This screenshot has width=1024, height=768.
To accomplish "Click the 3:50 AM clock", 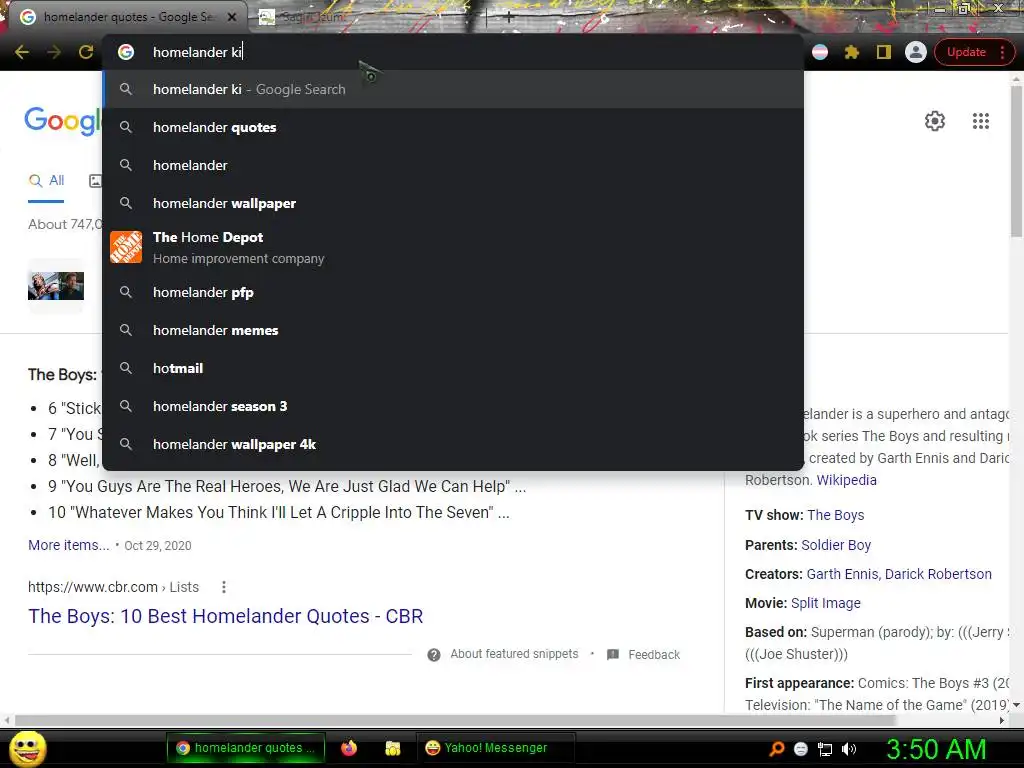I will click(936, 749).
